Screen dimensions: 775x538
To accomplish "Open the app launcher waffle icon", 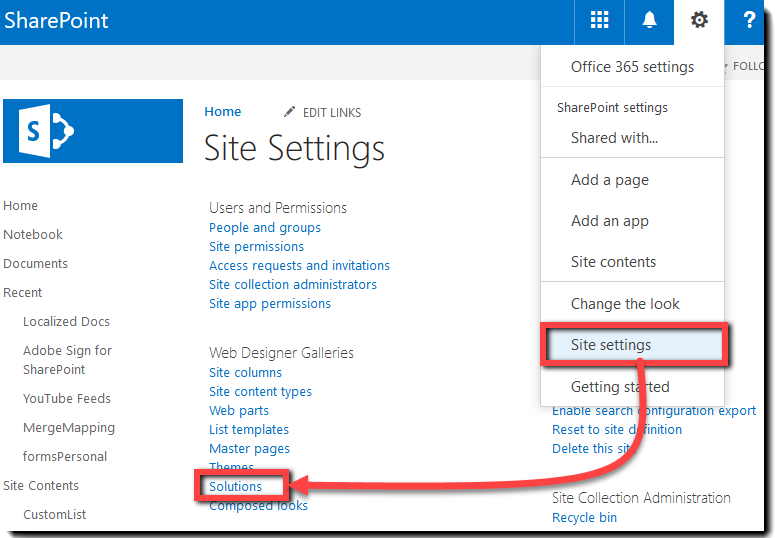I will click(599, 21).
